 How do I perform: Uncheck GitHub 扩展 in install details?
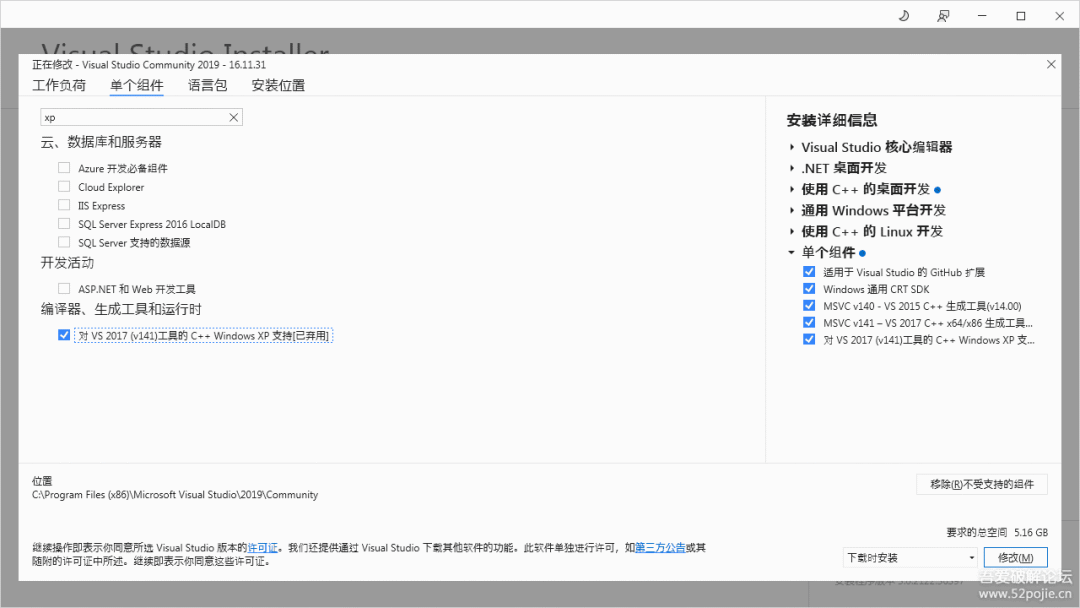pyautogui.click(x=809, y=272)
